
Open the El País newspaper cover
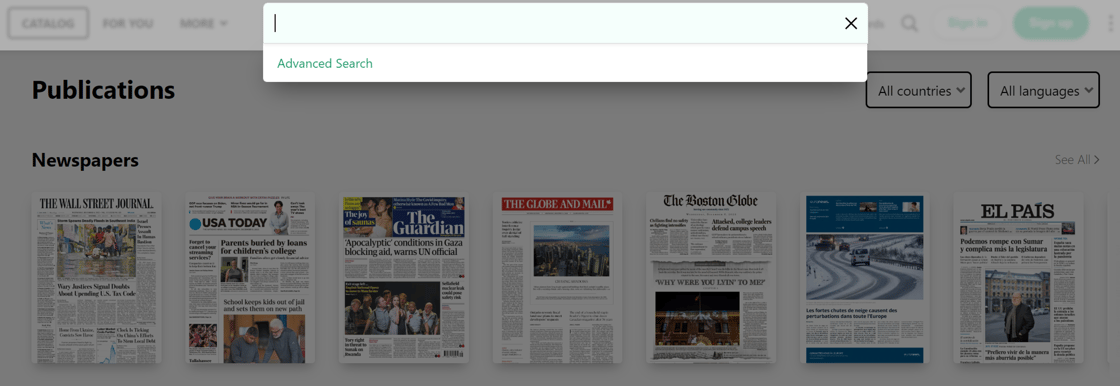[x=1018, y=277]
